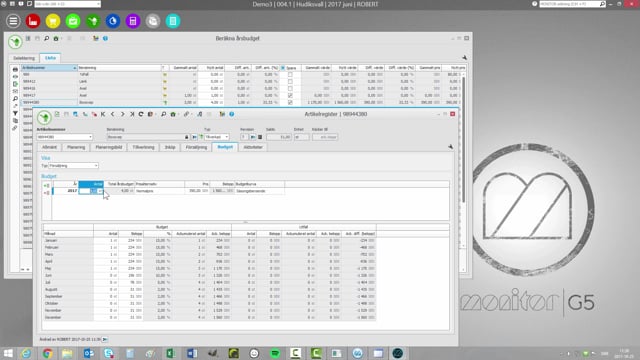The width and height of the screenshot is (640, 360).
Task: Toggle Spara checkbox for article 989412
Action: click(x=290, y=82)
